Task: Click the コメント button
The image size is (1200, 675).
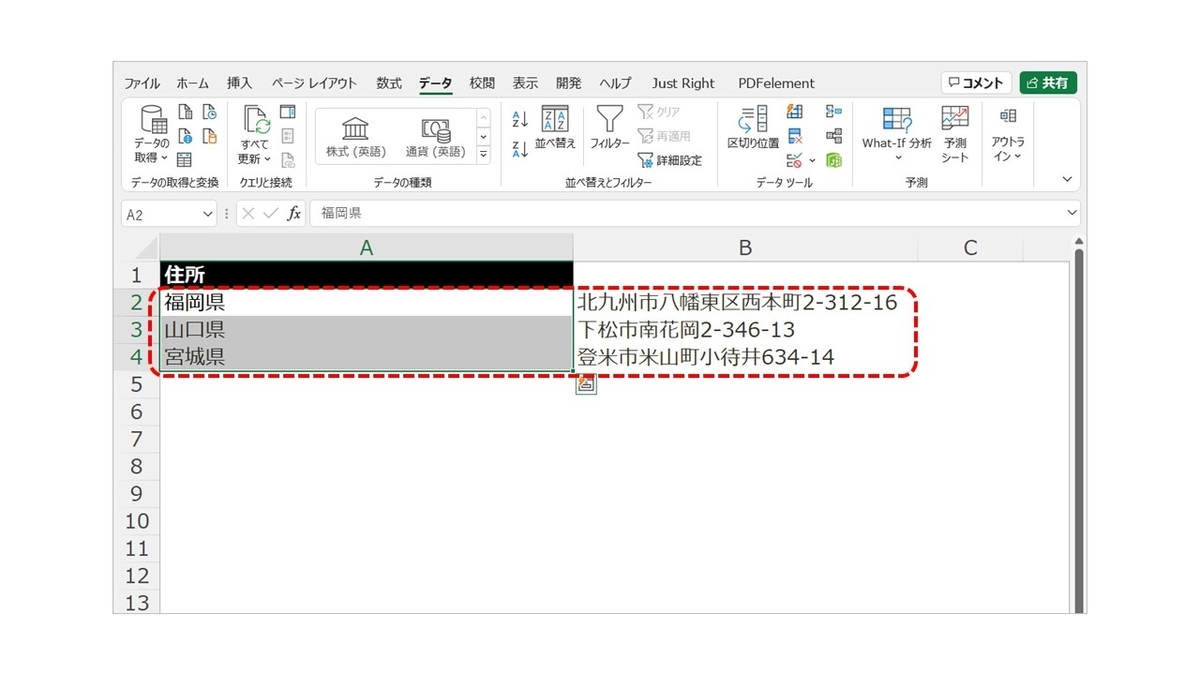Action: (975, 83)
